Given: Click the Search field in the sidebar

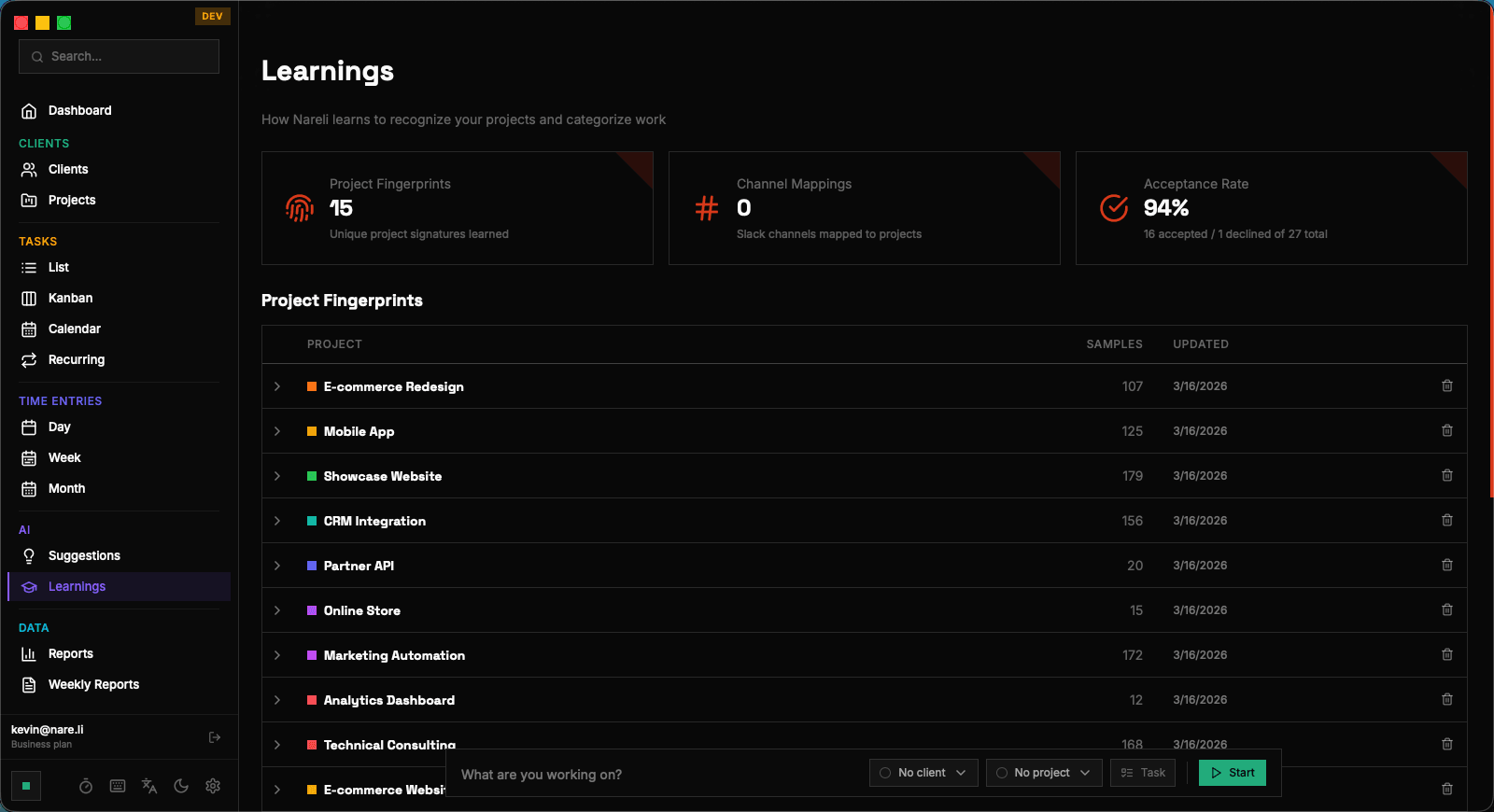Looking at the screenshot, I should [x=119, y=56].
